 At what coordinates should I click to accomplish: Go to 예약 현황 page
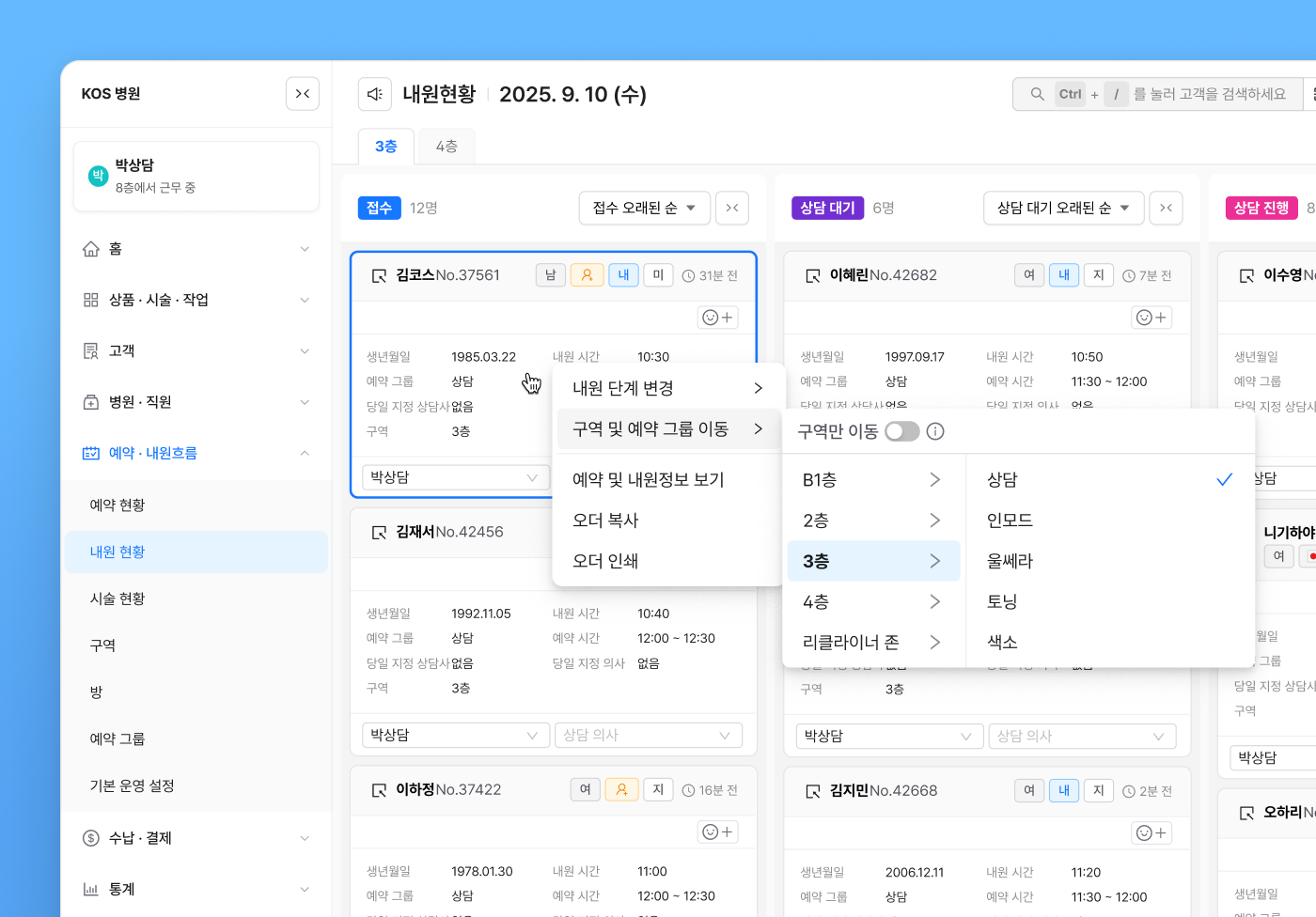click(196, 505)
